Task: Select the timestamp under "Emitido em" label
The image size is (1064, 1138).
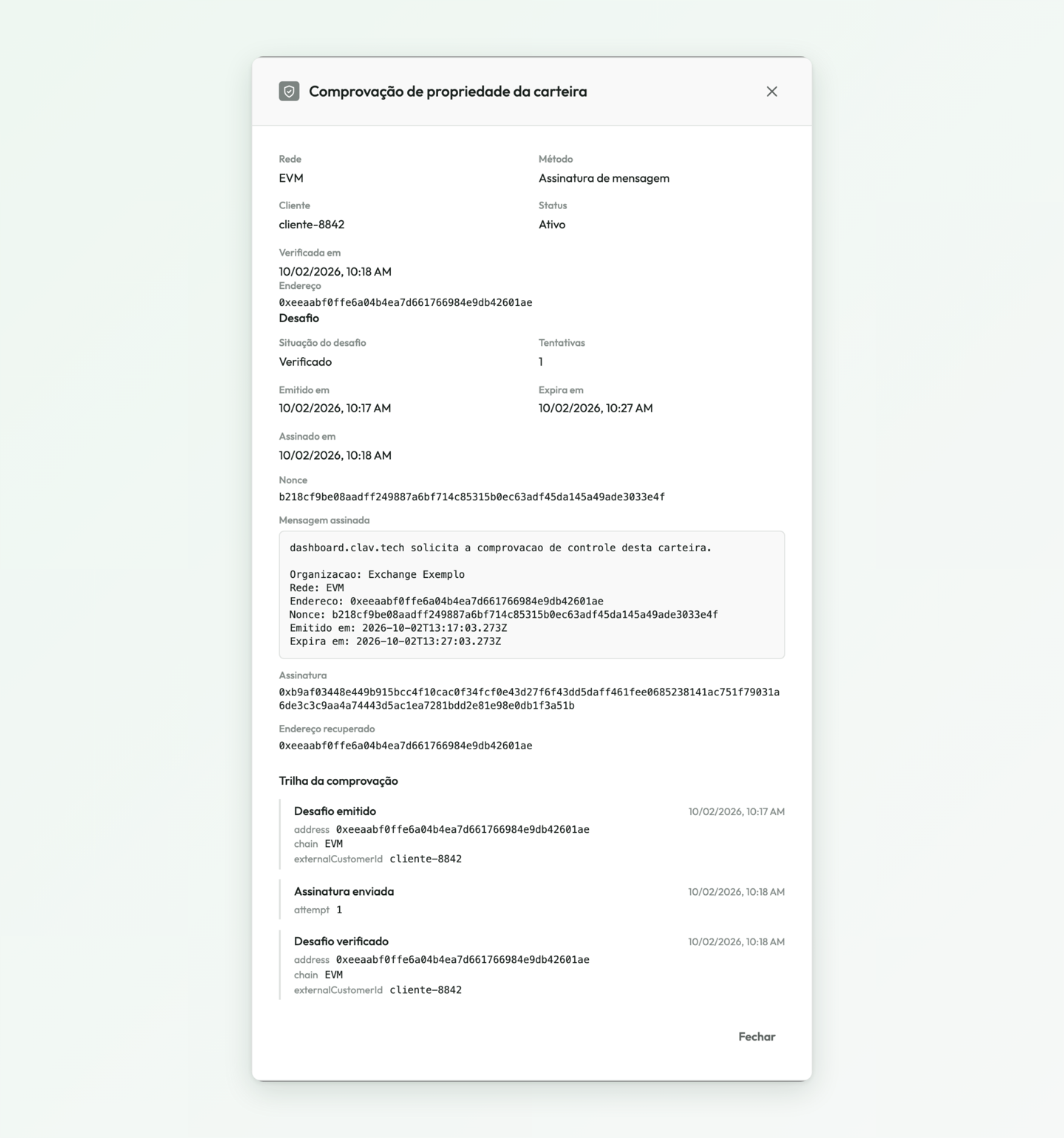Action: tap(335, 408)
